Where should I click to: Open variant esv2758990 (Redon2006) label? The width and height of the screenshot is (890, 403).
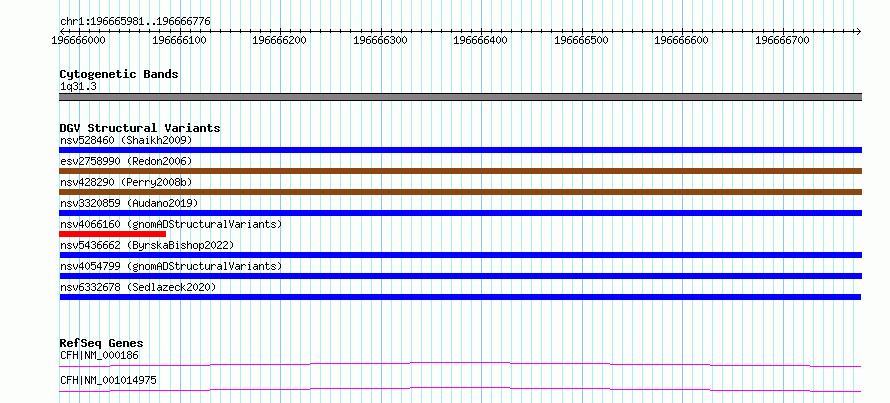coord(126,161)
